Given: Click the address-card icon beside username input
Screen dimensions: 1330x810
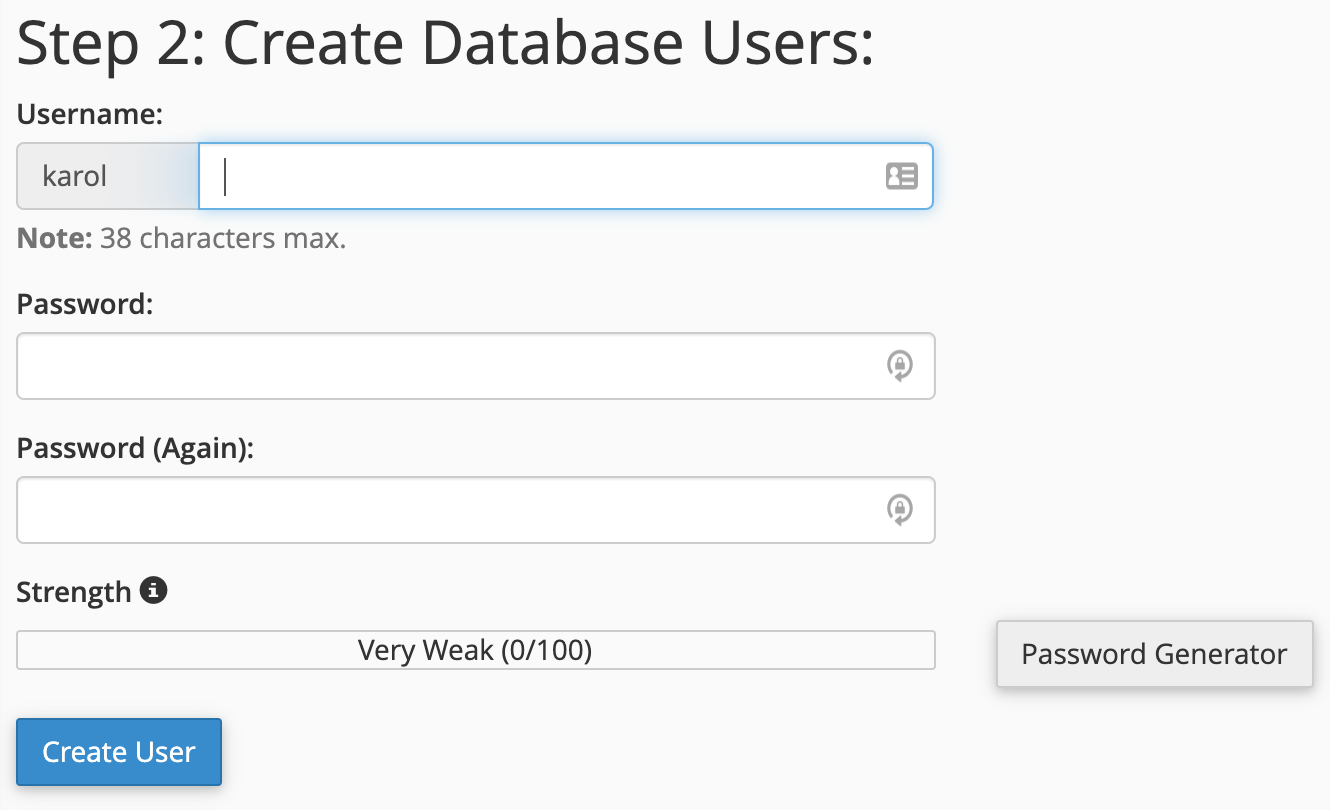Looking at the screenshot, I should click(901, 176).
